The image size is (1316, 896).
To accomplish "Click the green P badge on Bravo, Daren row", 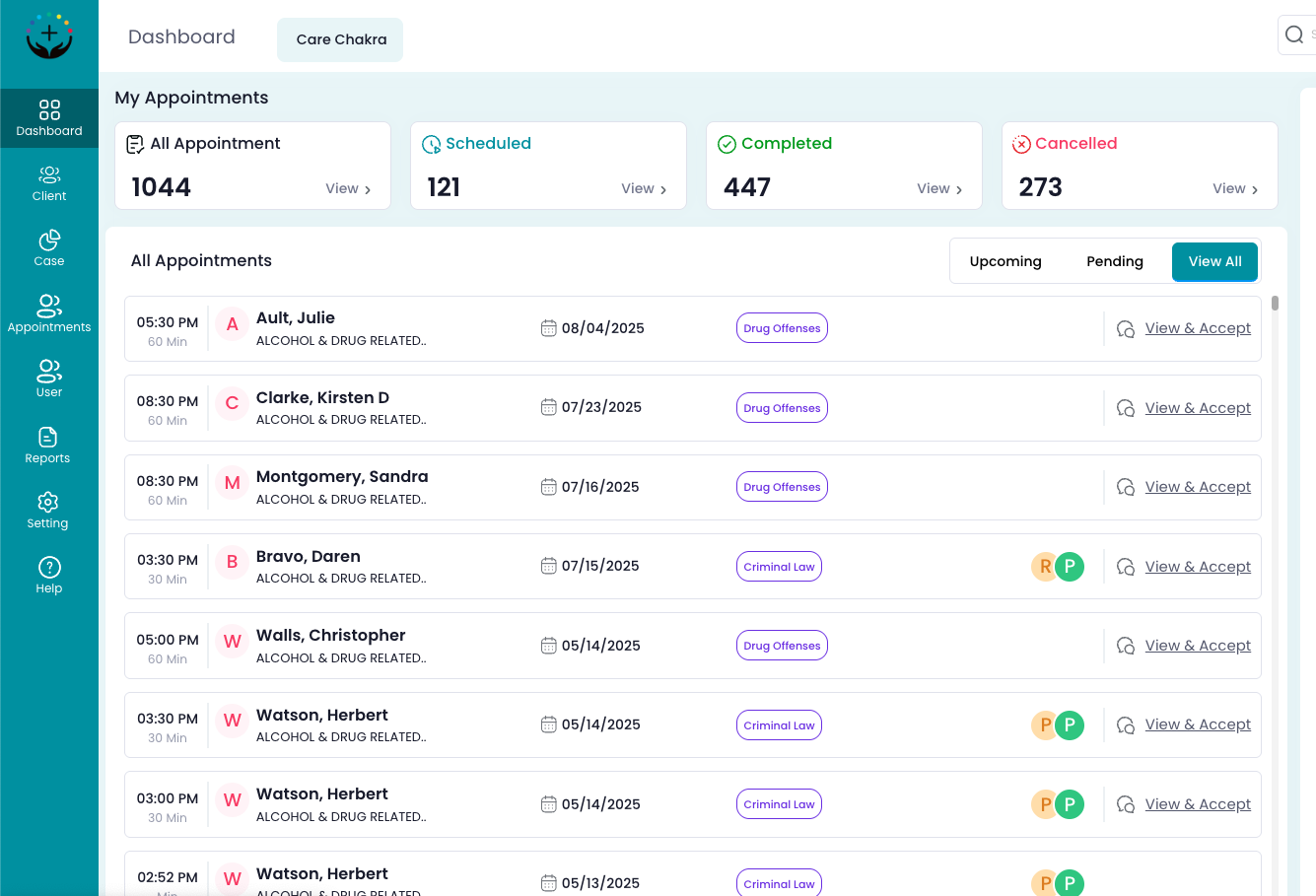I will coord(1071,567).
